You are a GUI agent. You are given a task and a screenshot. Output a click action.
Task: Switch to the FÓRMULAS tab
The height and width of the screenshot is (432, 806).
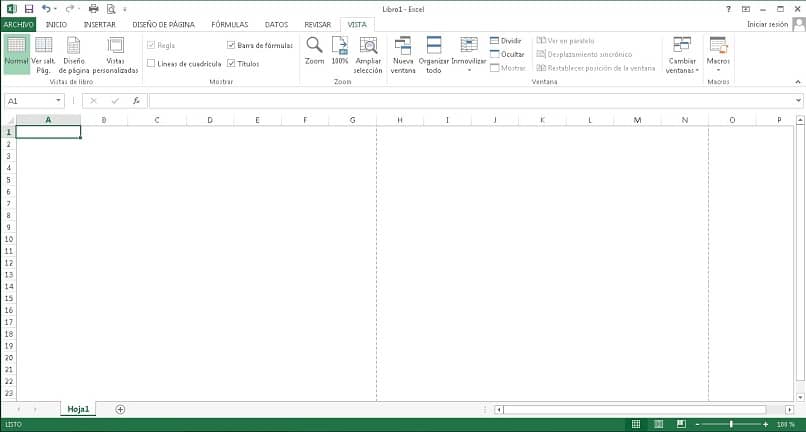tap(230, 24)
